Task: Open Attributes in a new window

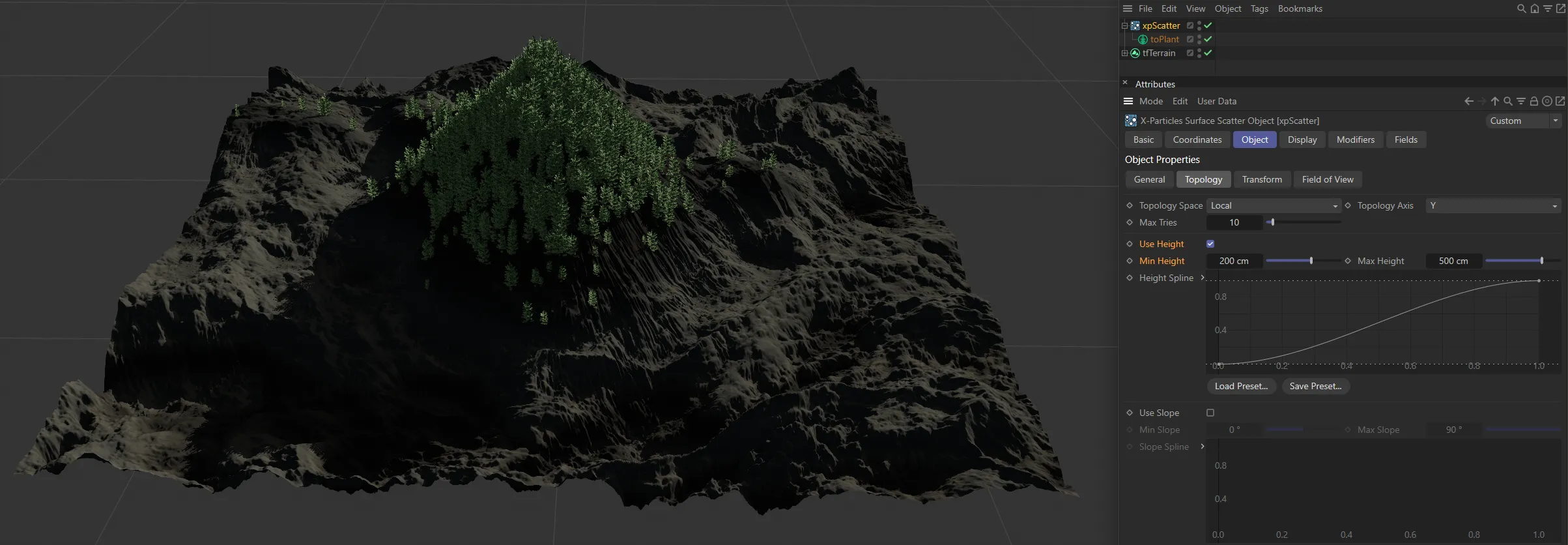Action: (1560, 101)
